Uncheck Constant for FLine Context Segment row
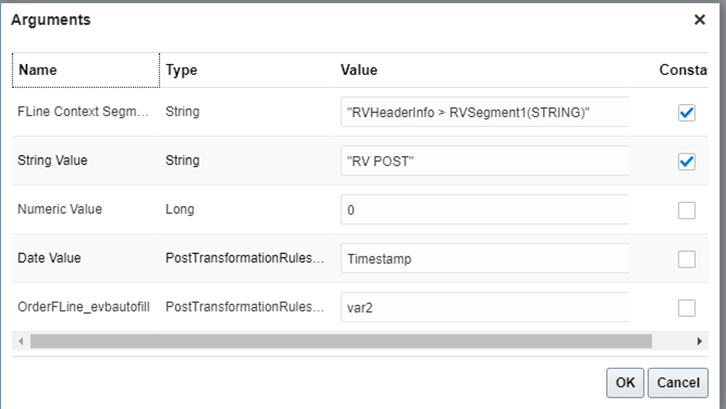The width and height of the screenshot is (726, 409). pyautogui.click(x=686, y=112)
